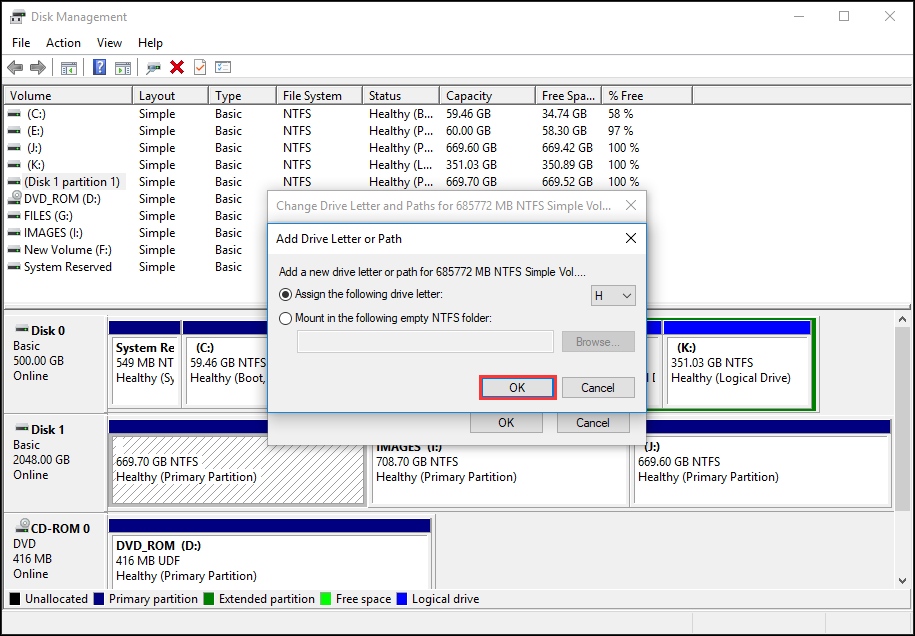Screen dimensions: 915x636
Task: Sort by the Status column header
Action: 400,96
